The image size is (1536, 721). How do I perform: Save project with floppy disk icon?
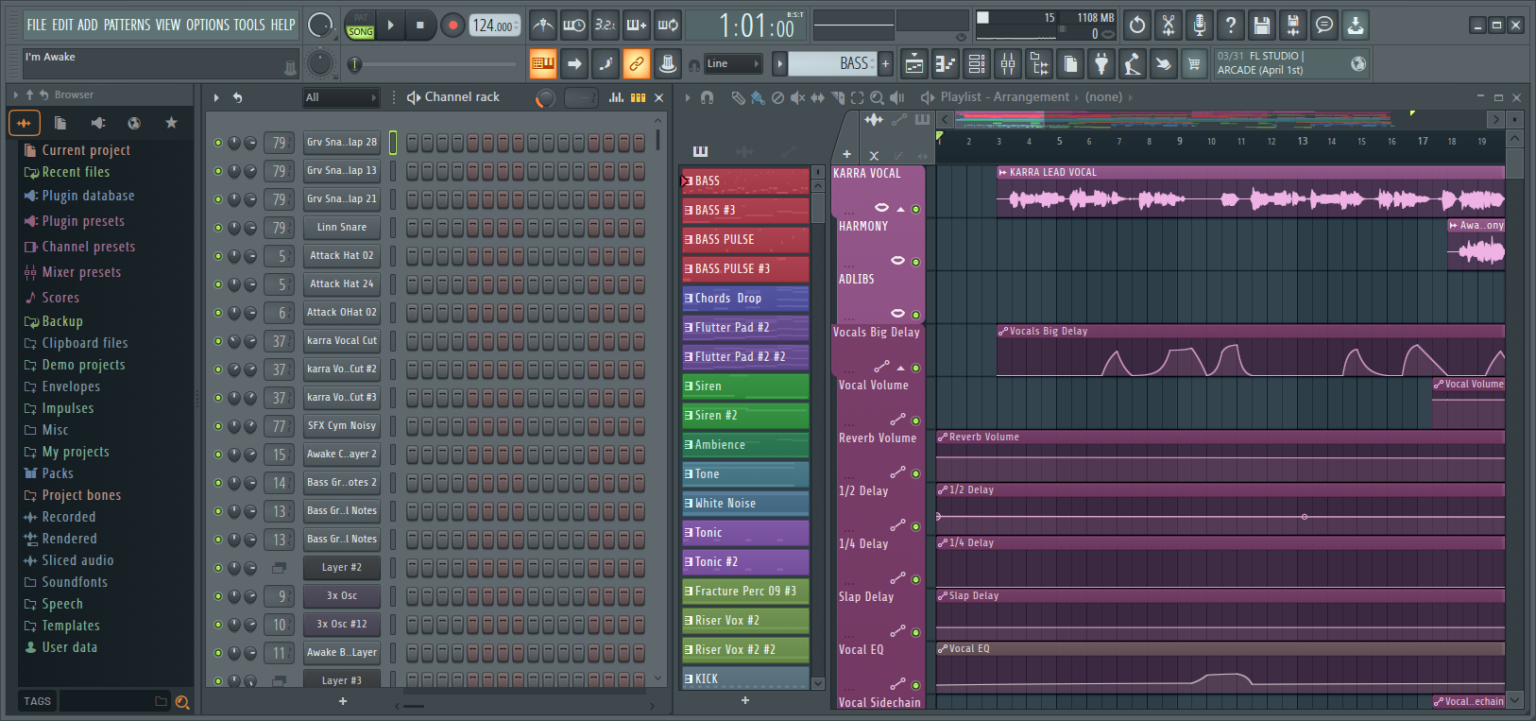(x=1262, y=25)
